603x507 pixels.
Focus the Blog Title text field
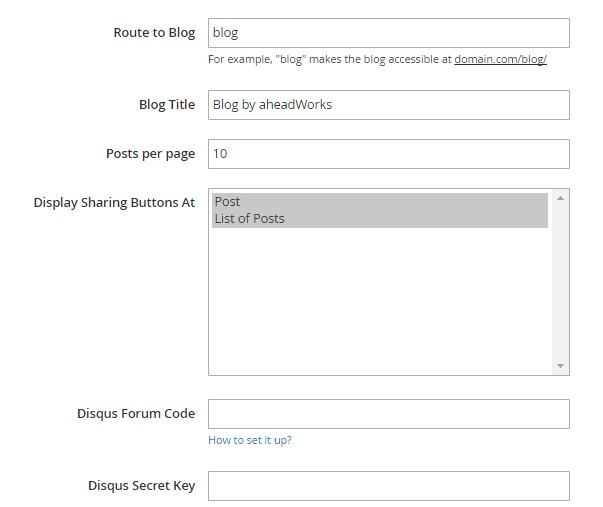tap(389, 105)
